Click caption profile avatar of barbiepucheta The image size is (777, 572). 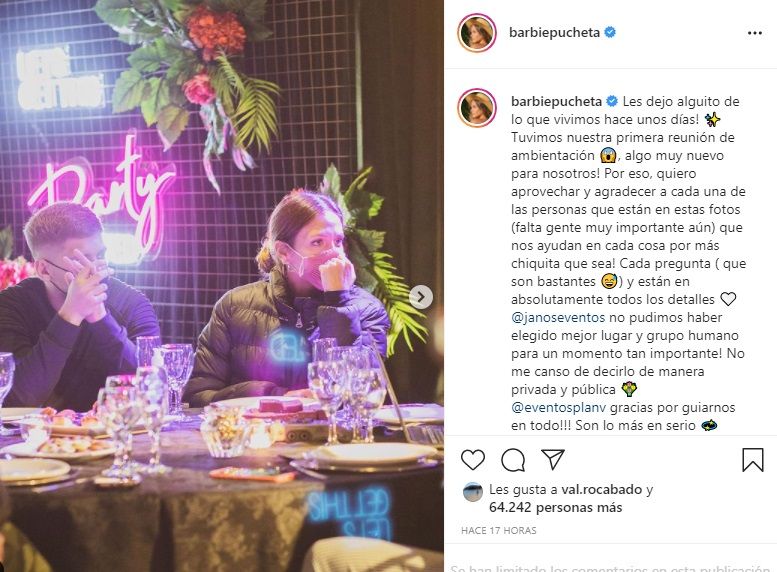(x=477, y=108)
